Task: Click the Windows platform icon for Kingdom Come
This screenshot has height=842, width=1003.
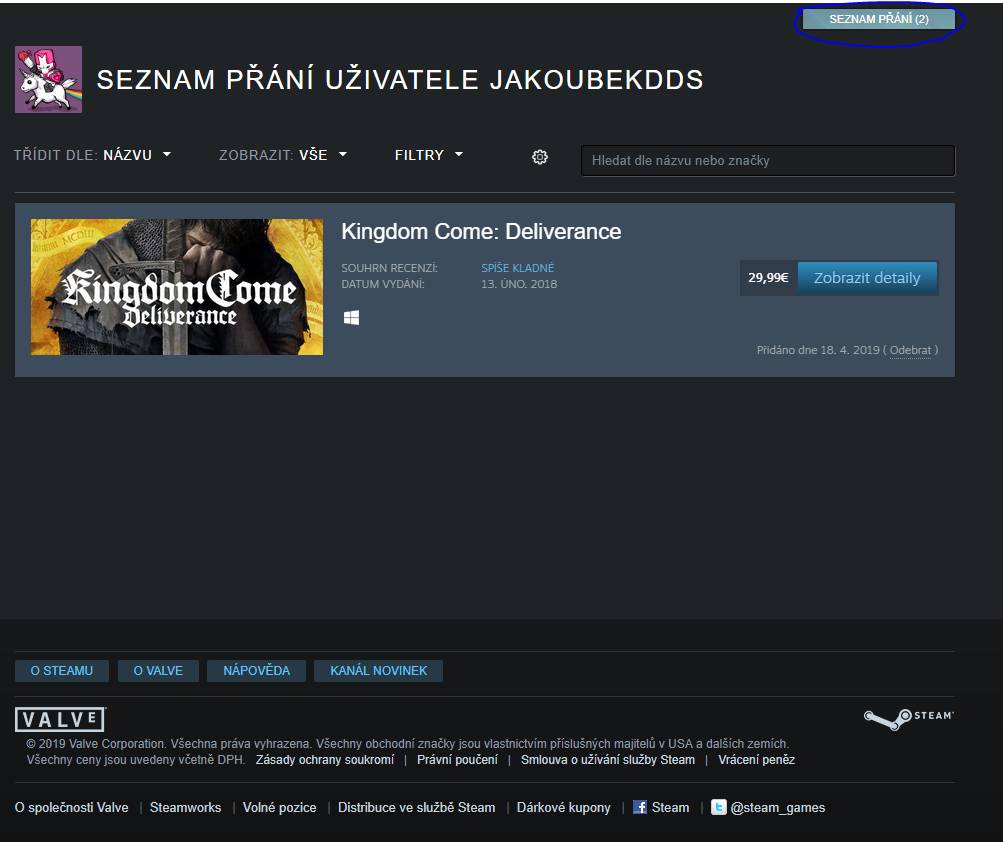Action: point(351,317)
